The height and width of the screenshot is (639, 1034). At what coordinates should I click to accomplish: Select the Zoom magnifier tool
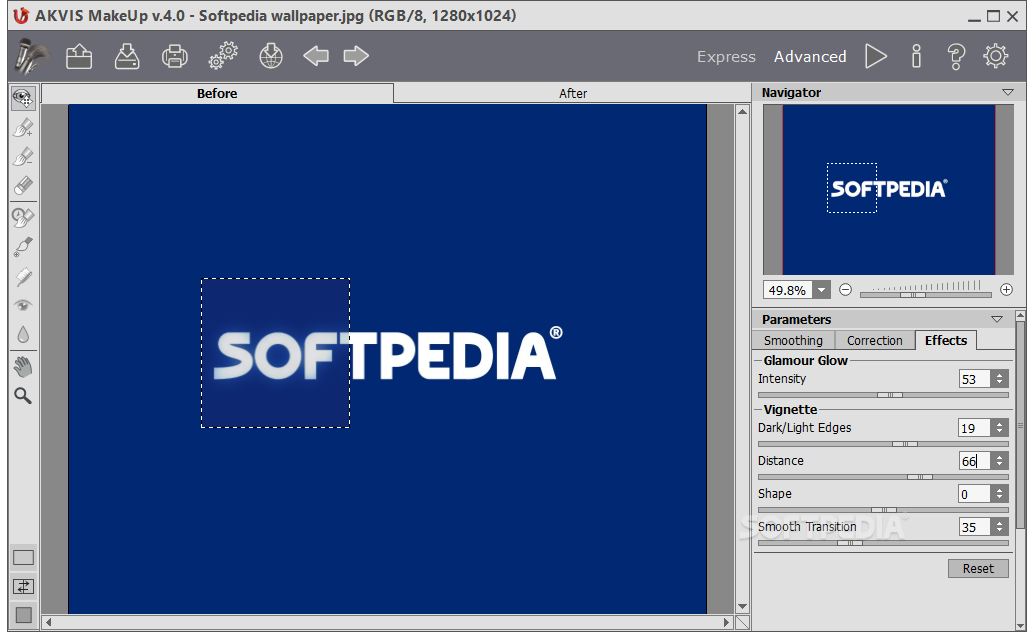click(23, 396)
